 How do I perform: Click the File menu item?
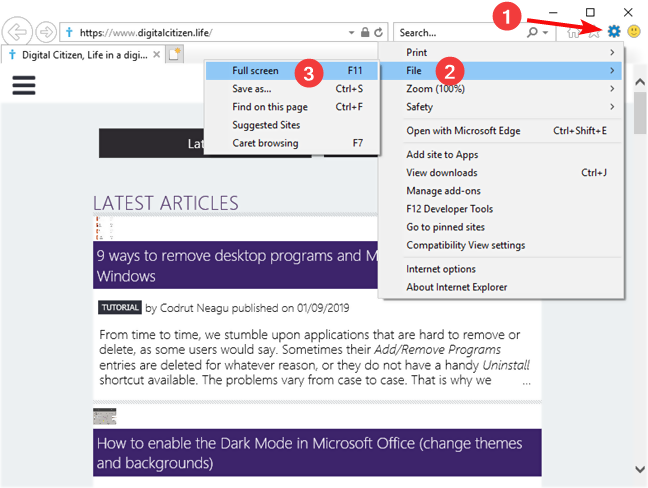coord(500,71)
